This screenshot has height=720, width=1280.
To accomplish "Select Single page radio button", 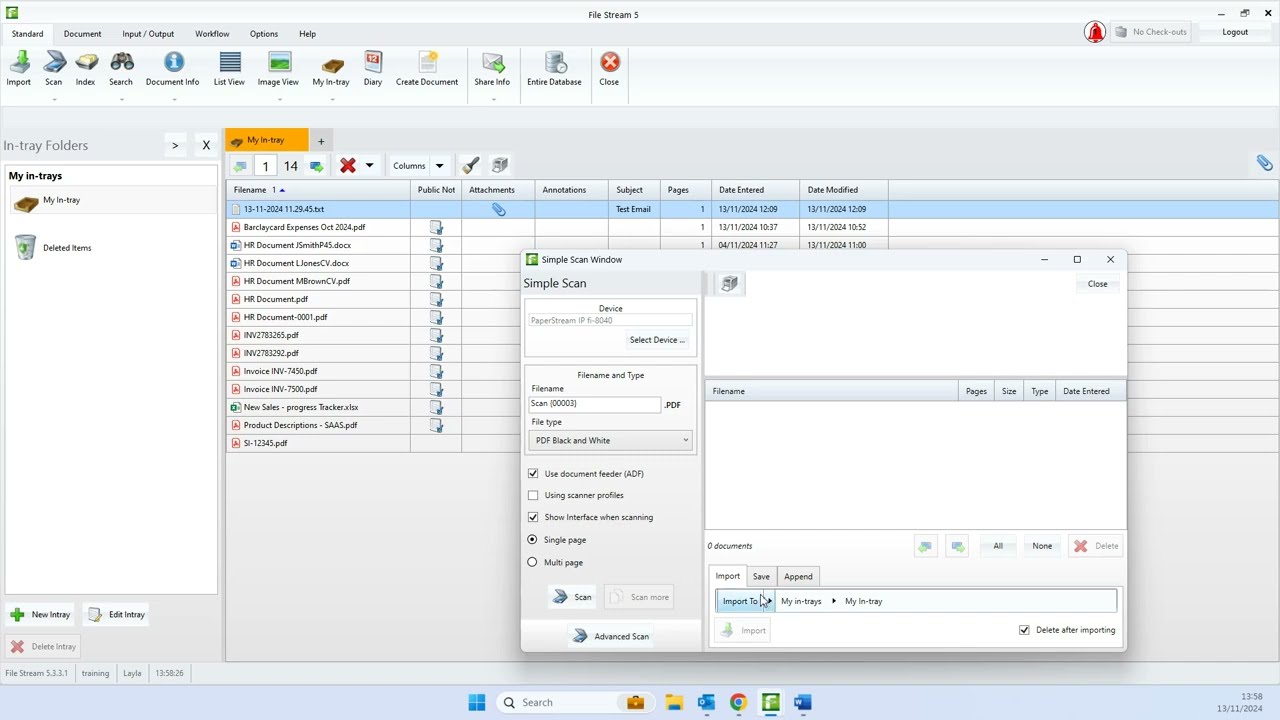I will 532,540.
